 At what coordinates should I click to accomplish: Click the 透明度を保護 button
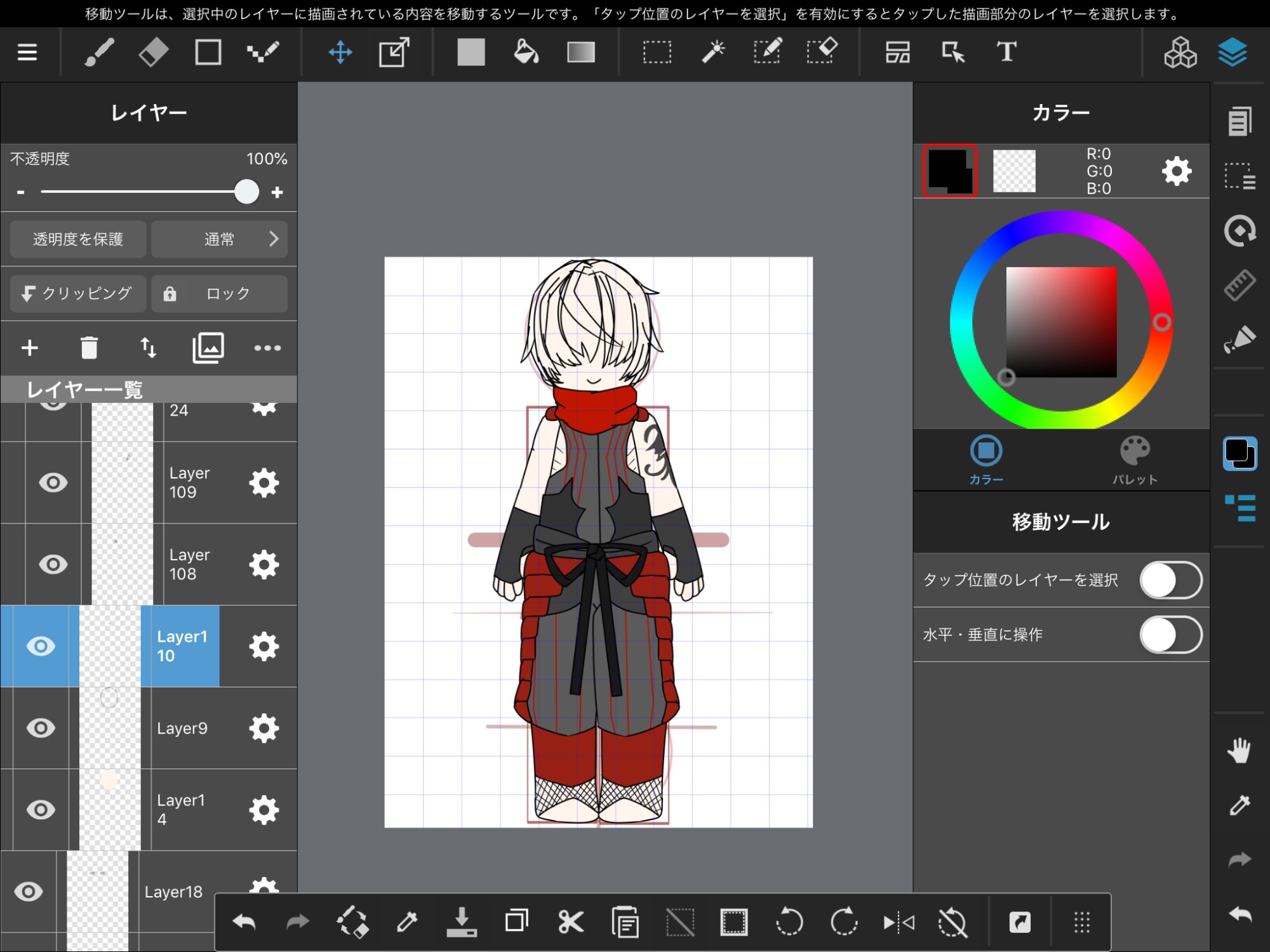tap(78, 239)
